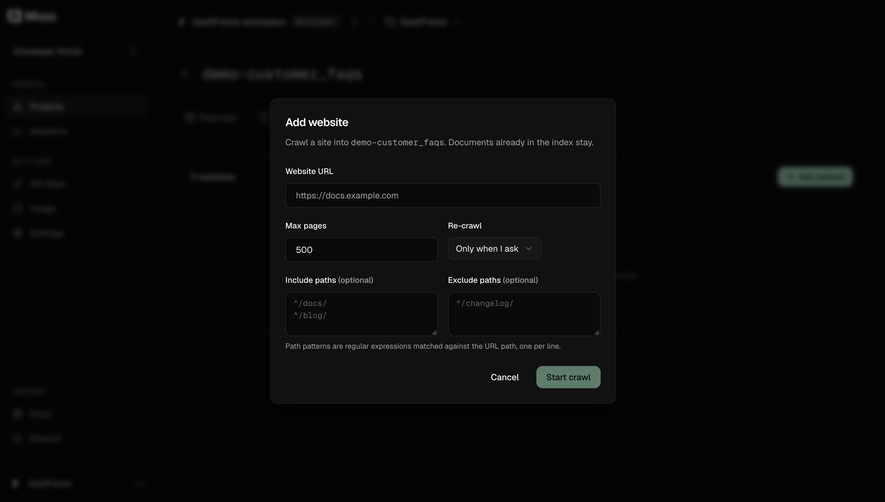Image resolution: width=885 pixels, height=502 pixels.
Task: Click the 'Include paths (optional)' label
Action: click(x=329, y=280)
